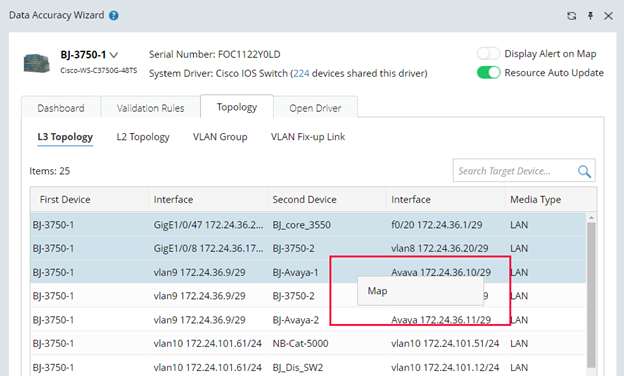Choose Map from the context menu
The width and height of the screenshot is (624, 376).
point(420,291)
